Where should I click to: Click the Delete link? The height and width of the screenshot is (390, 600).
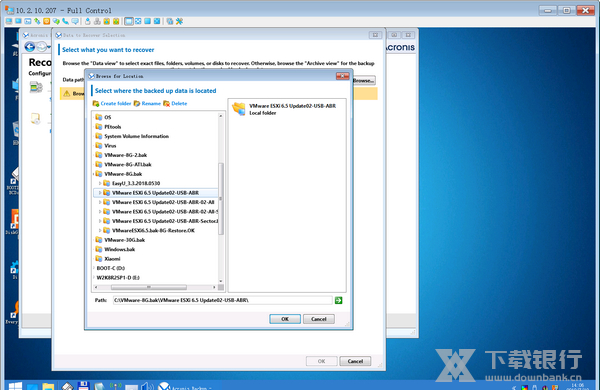(x=179, y=104)
